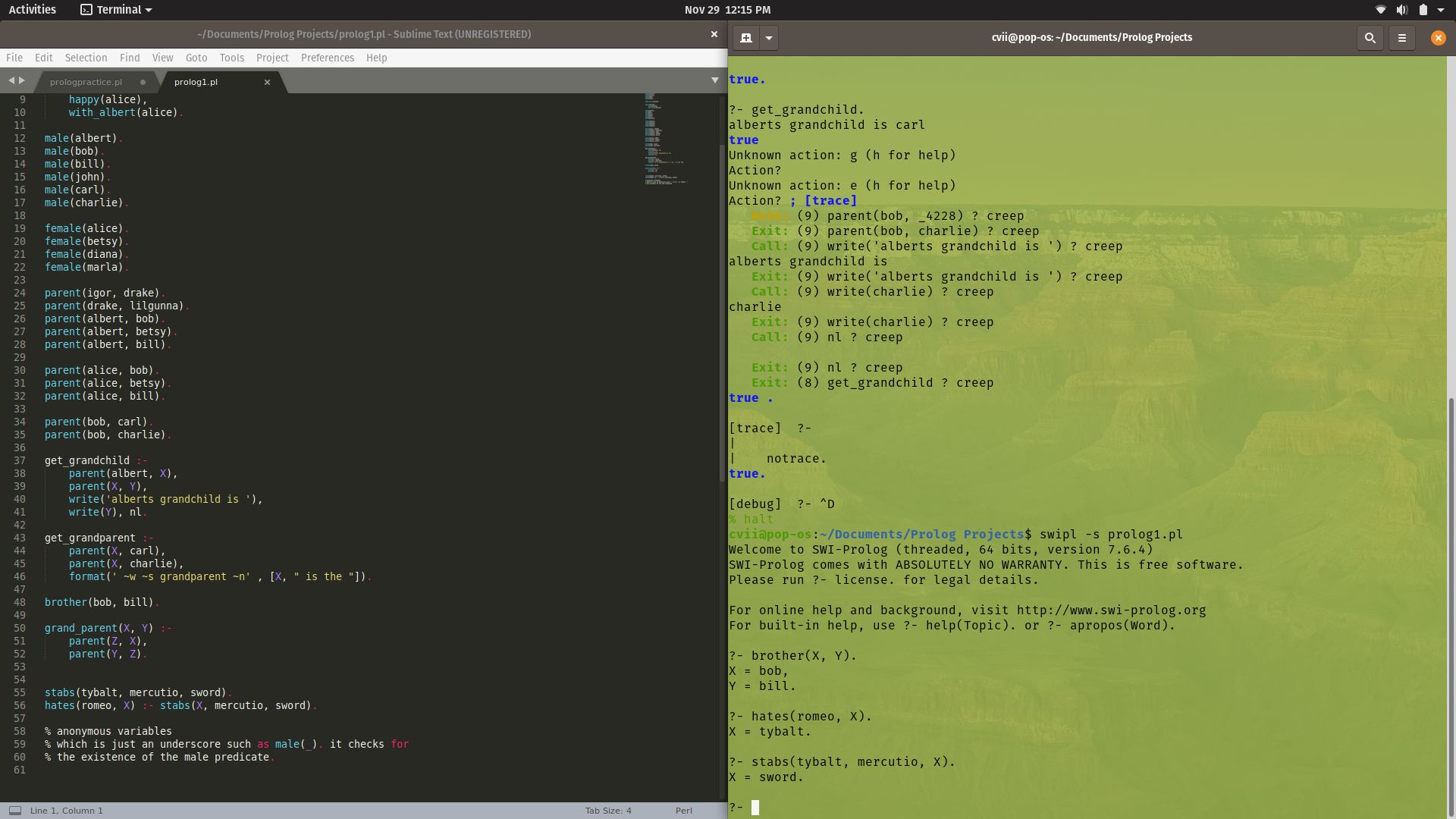Select the back navigation arrow in Sublime Text

pyautogui.click(x=11, y=80)
